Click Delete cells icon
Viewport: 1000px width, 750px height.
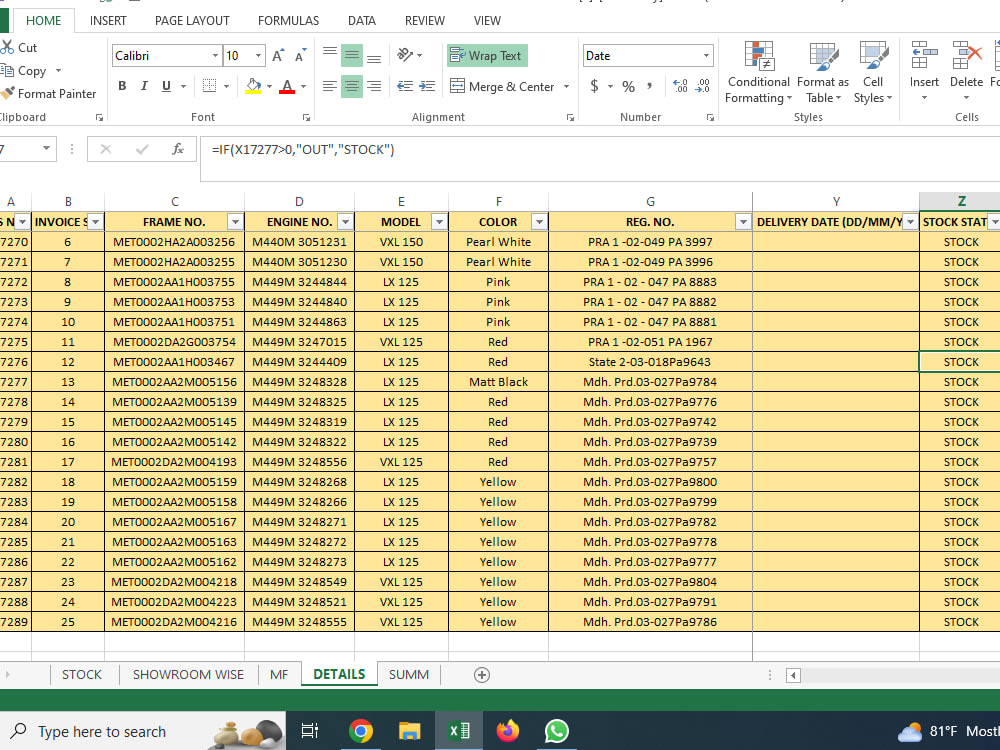tap(966, 55)
